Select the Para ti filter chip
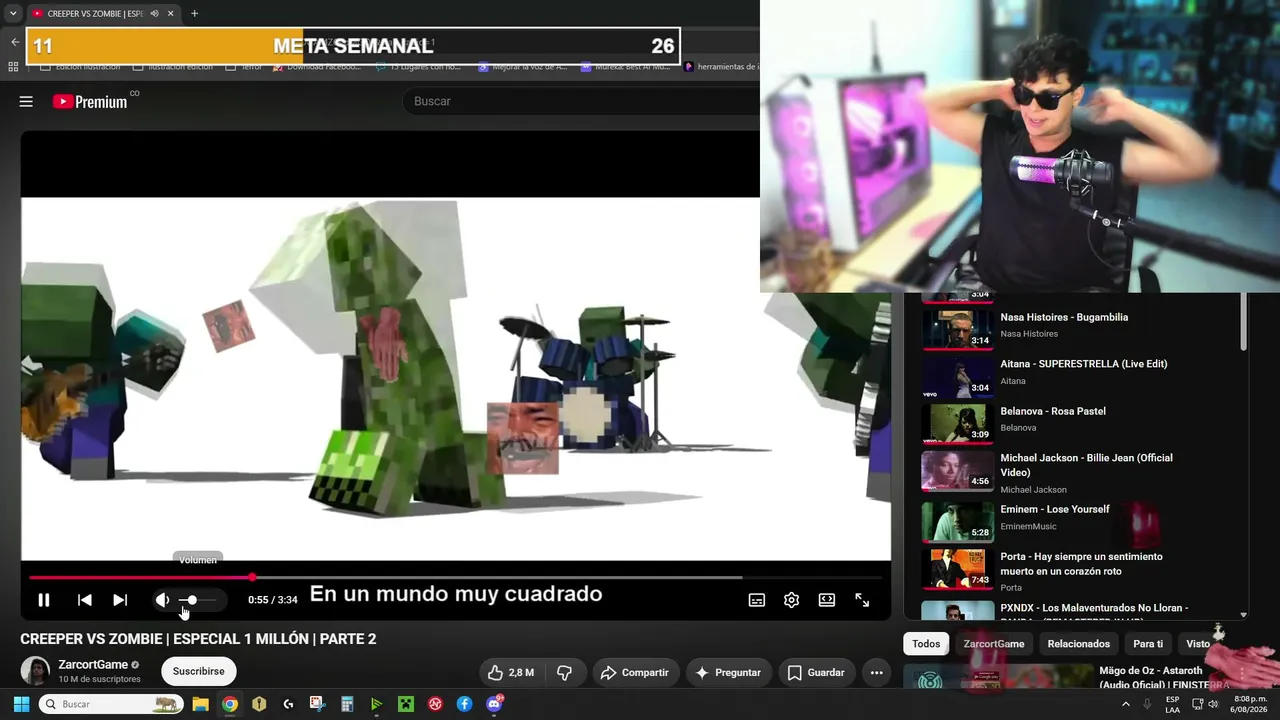 [x=1148, y=644]
